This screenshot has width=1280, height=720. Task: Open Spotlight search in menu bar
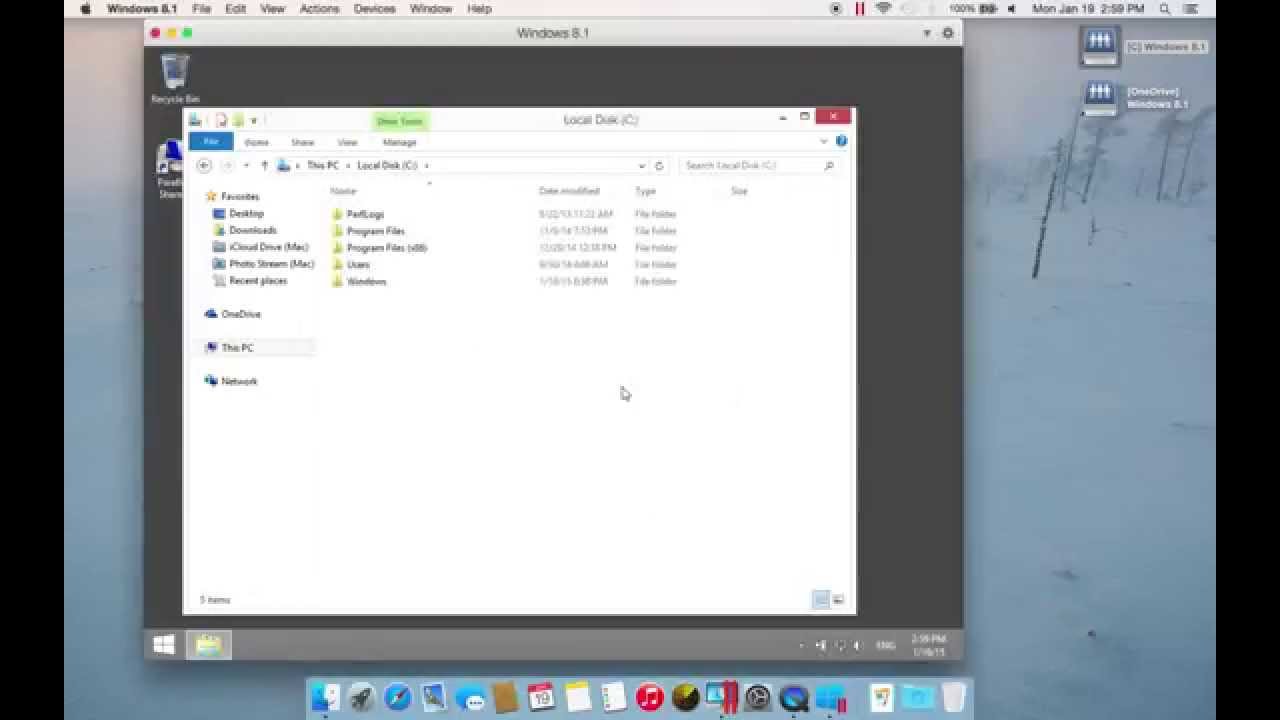(1166, 8)
